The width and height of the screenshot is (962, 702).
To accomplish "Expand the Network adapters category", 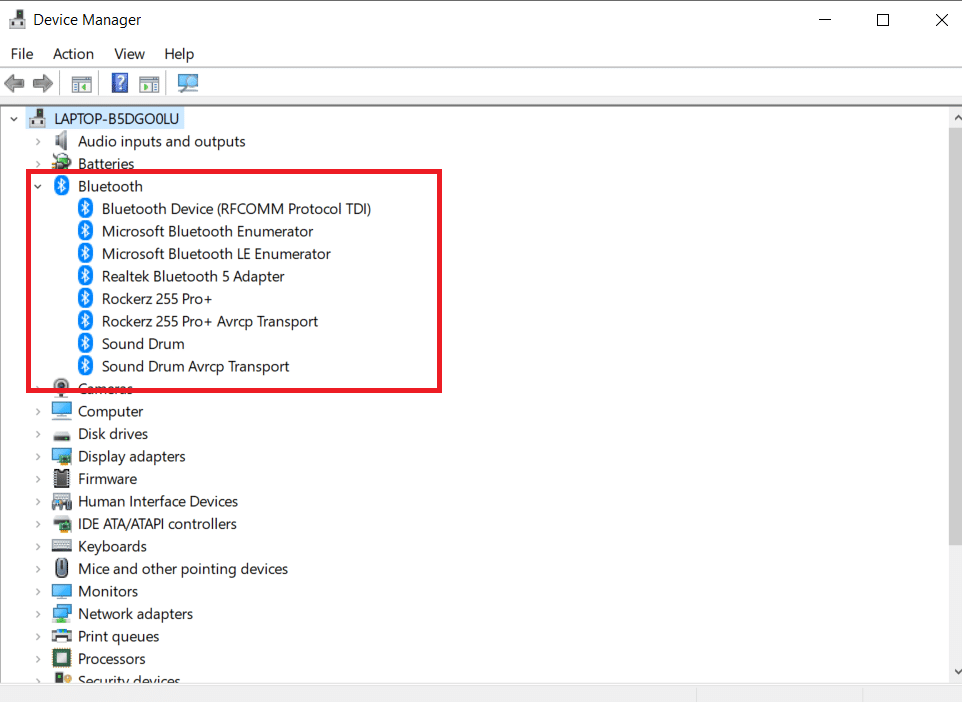I will pyautogui.click(x=38, y=614).
